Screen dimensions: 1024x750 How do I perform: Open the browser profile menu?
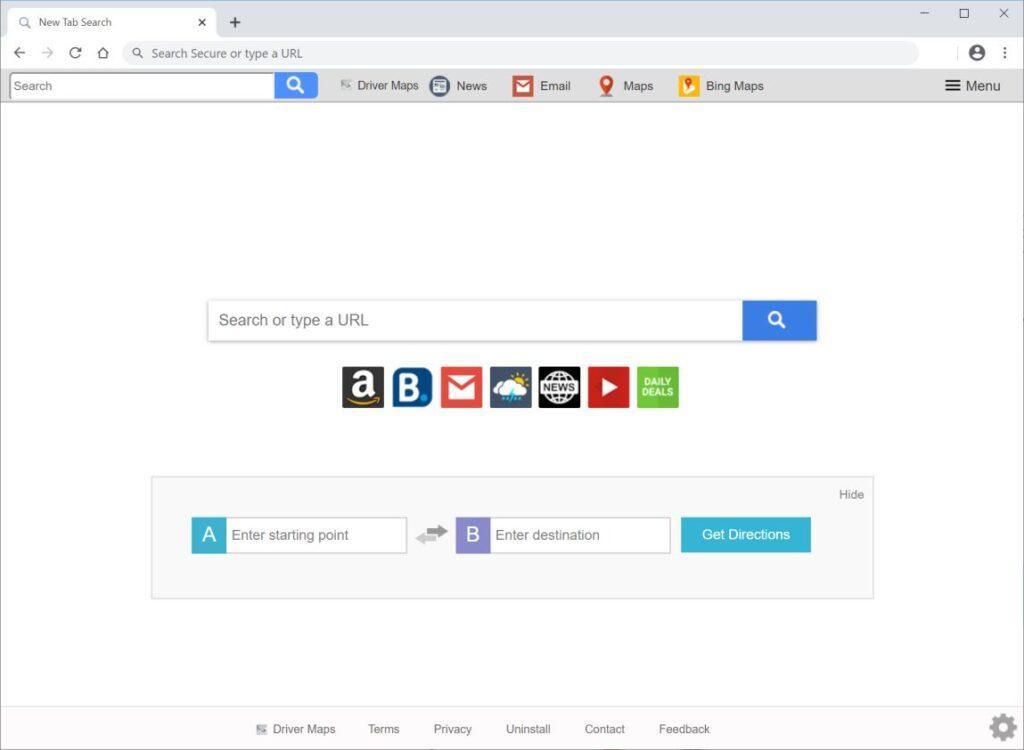pyautogui.click(x=977, y=53)
